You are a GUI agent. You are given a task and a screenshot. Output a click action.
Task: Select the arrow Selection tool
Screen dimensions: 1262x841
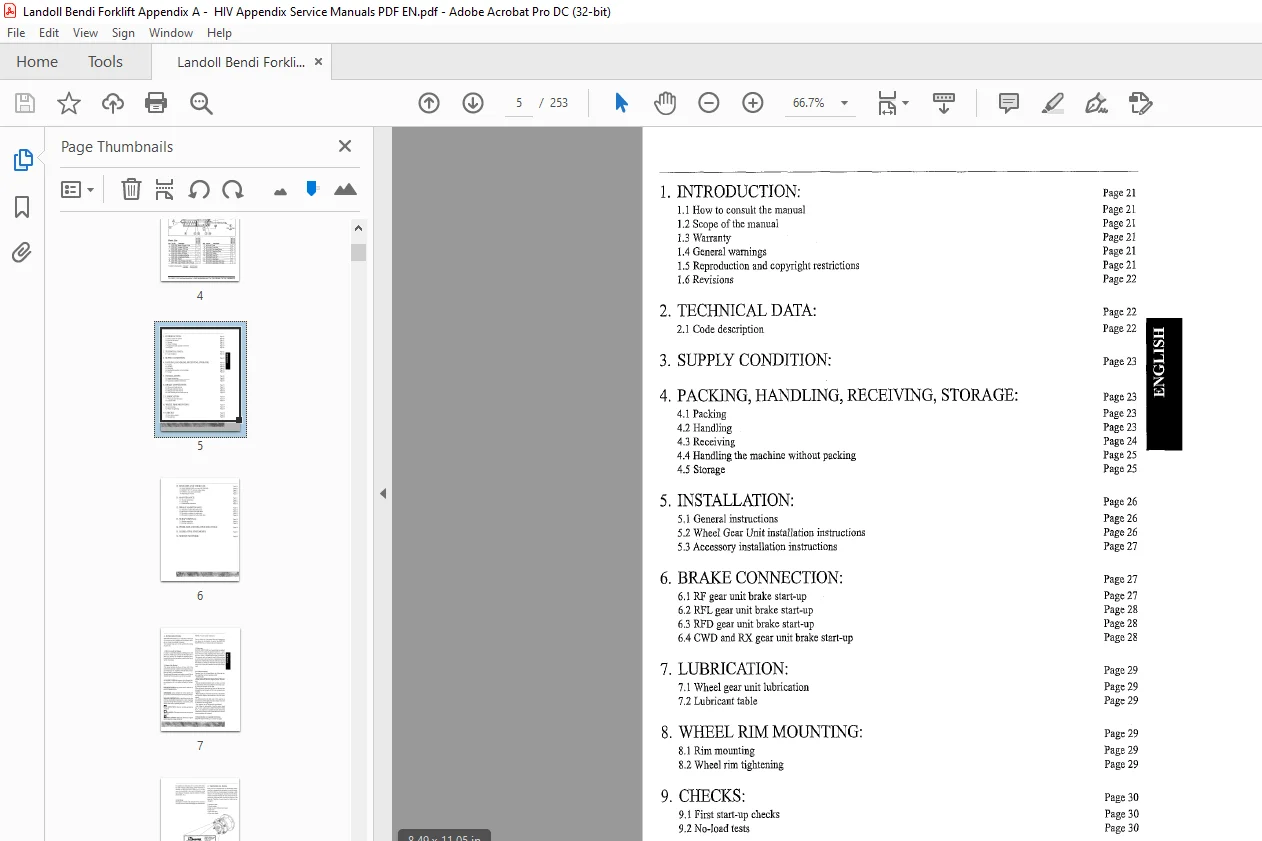coord(621,103)
